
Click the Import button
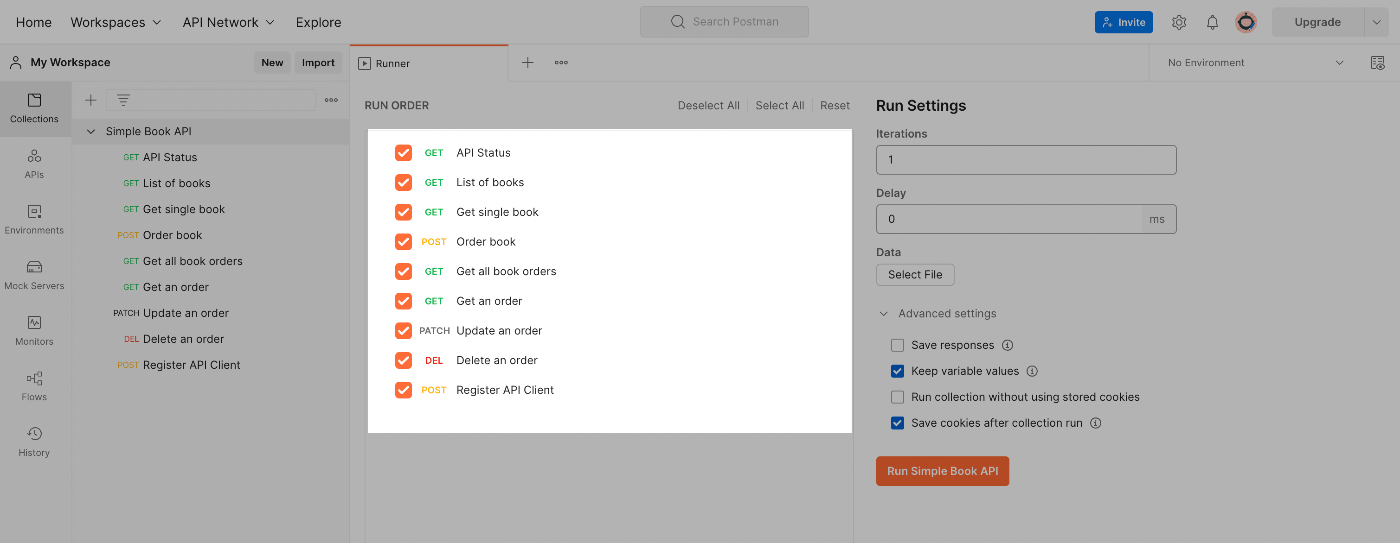[318, 62]
